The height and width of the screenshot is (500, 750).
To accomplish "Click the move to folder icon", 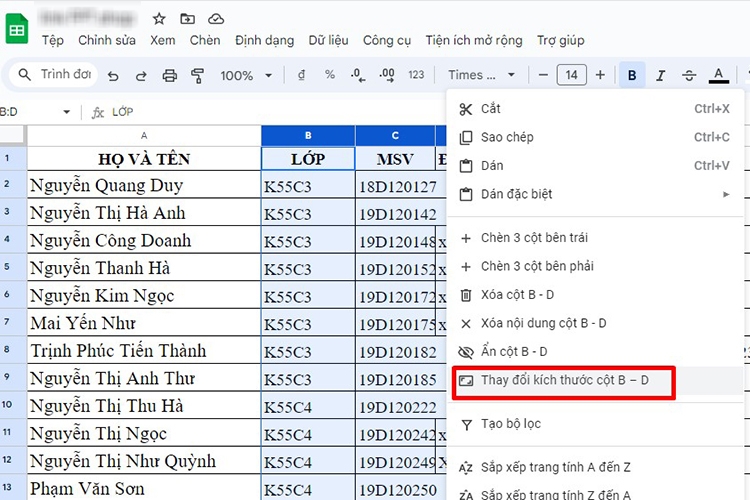I will click(187, 19).
